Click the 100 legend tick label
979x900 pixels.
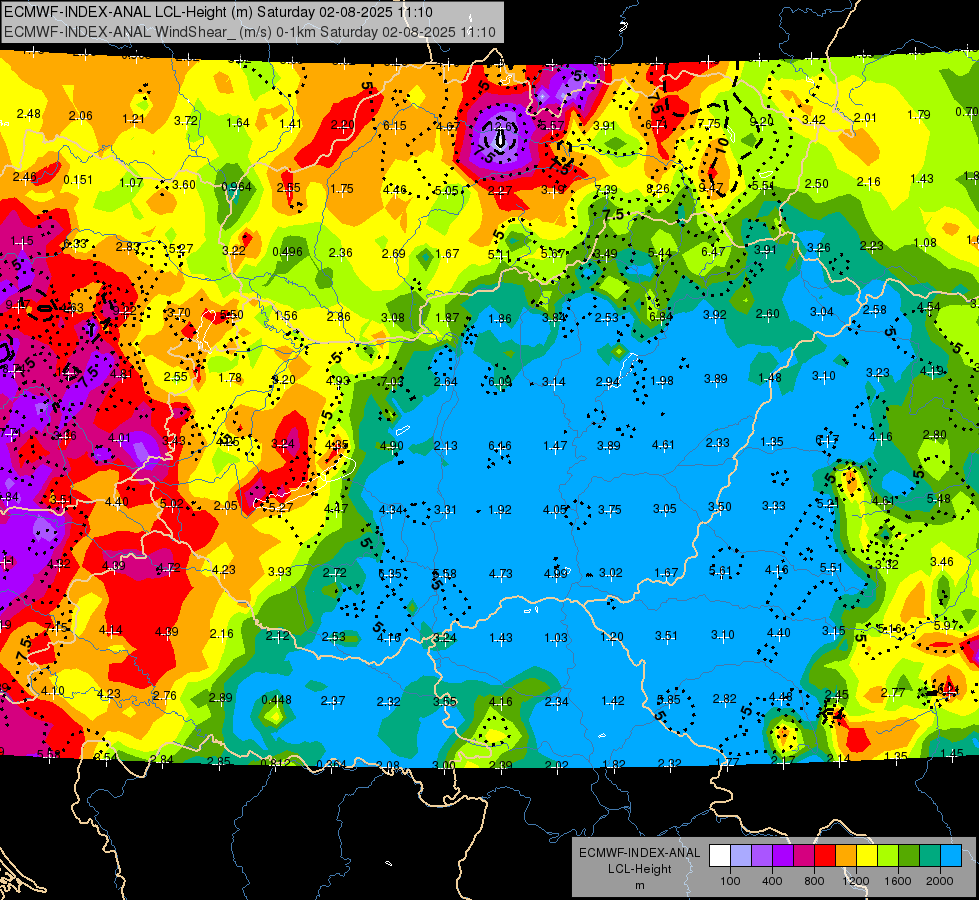730,881
